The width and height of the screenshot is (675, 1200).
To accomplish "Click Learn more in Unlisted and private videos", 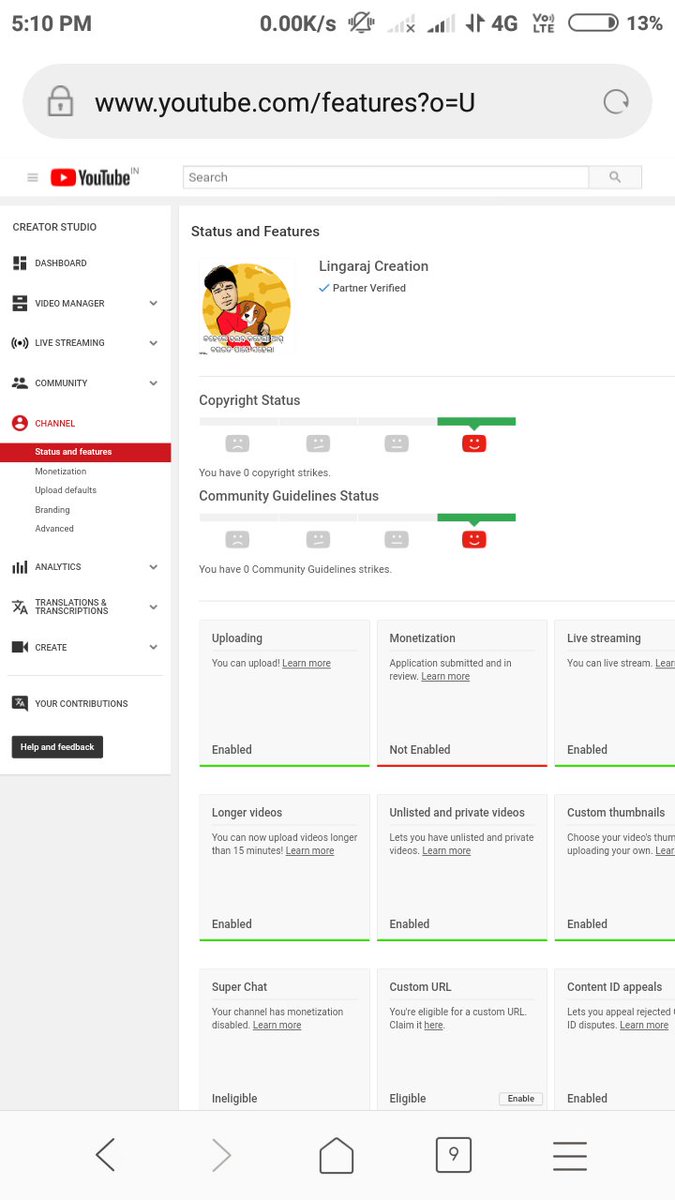I will 446,851.
